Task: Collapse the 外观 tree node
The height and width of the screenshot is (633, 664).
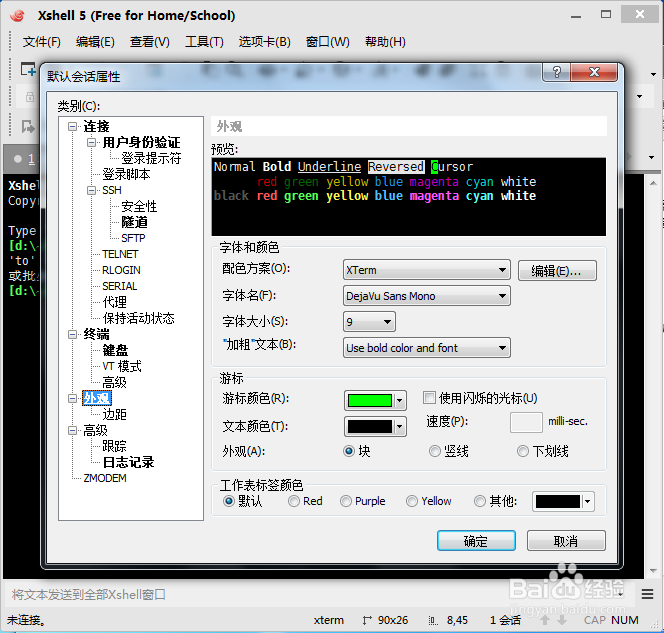Action: (x=73, y=398)
